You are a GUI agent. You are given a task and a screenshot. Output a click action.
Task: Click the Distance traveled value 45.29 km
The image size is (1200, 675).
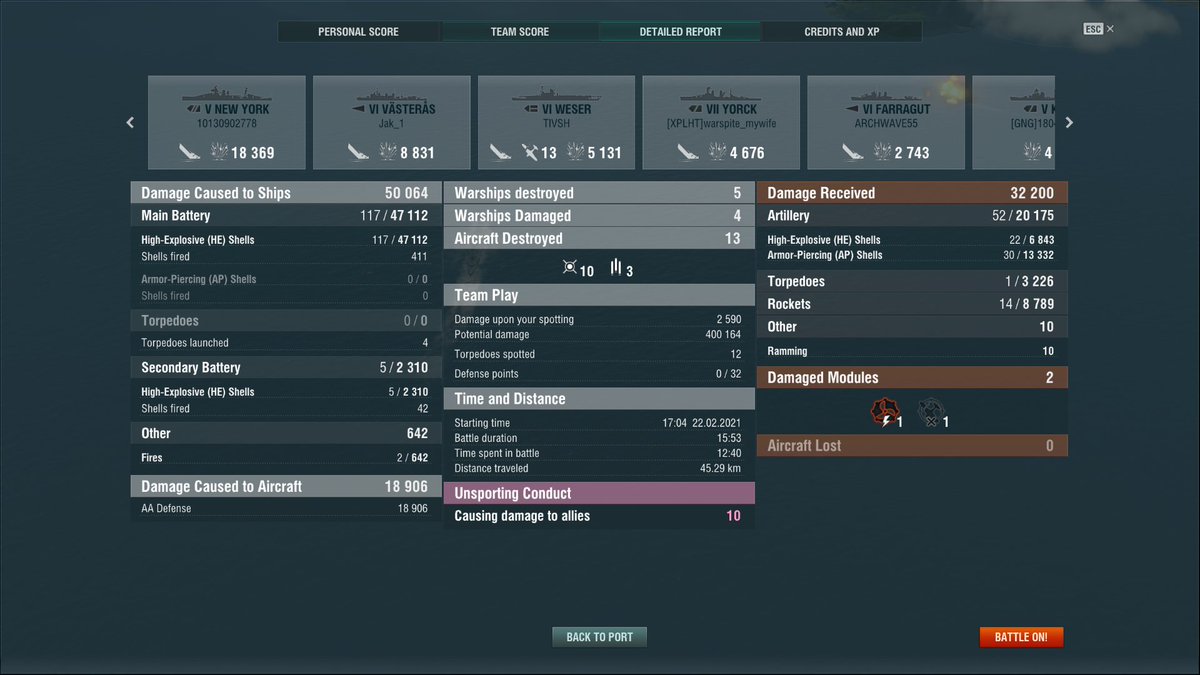[720, 469]
